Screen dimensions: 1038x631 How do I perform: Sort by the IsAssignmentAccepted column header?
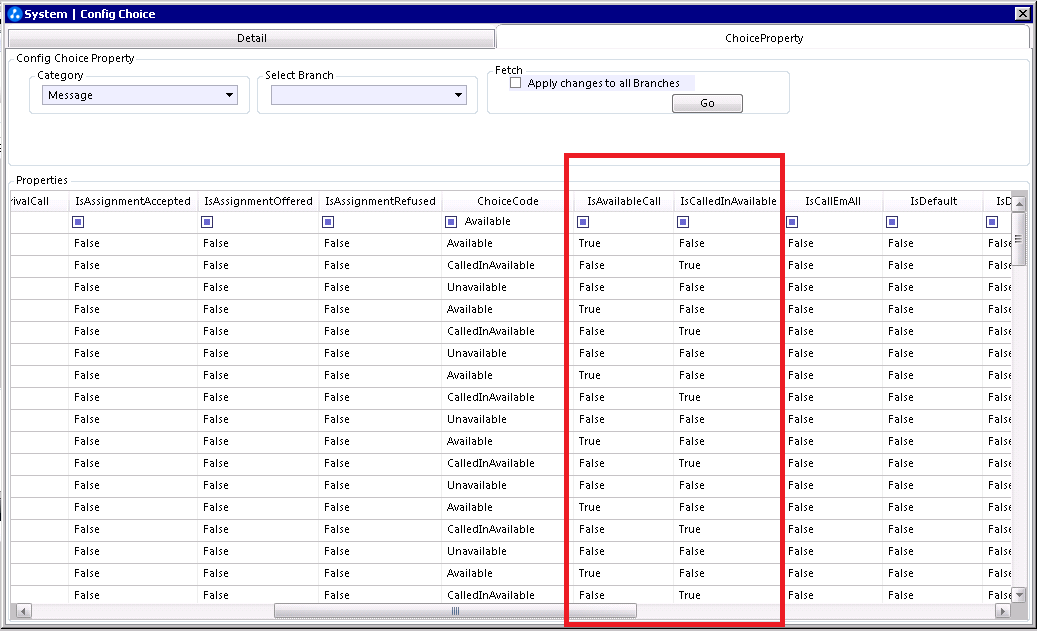tap(132, 201)
